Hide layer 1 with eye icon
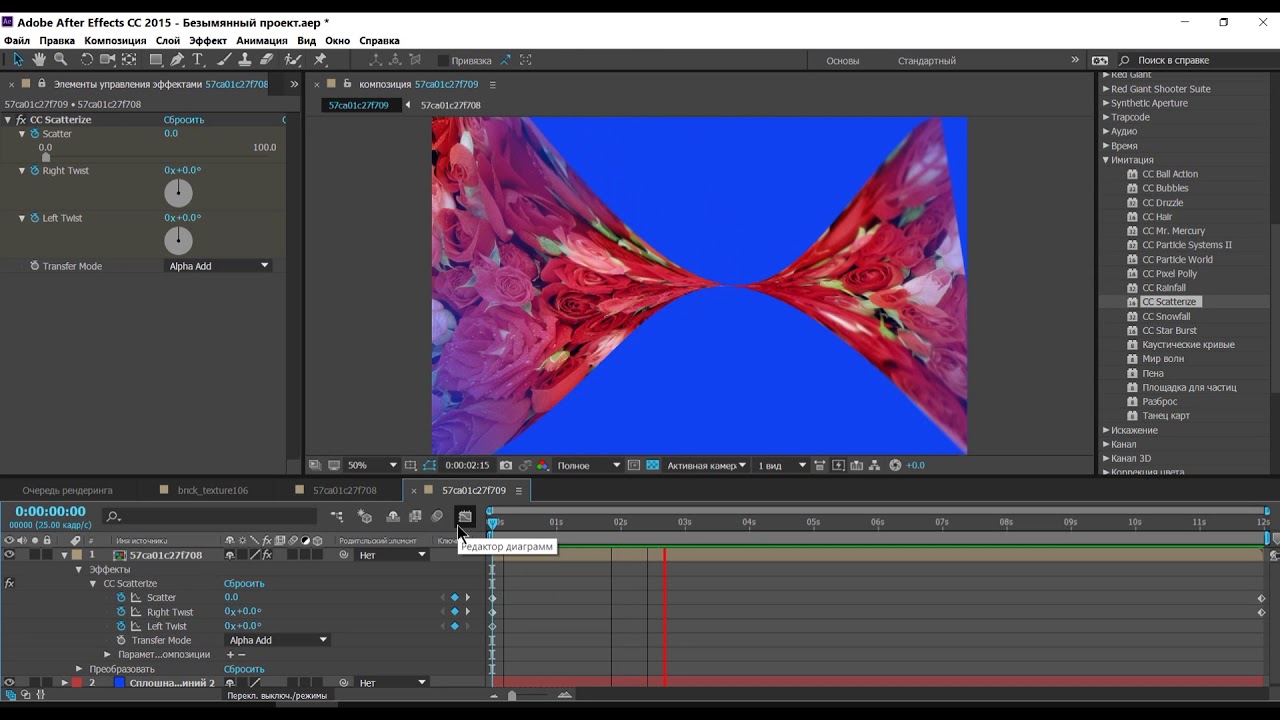 (9, 555)
